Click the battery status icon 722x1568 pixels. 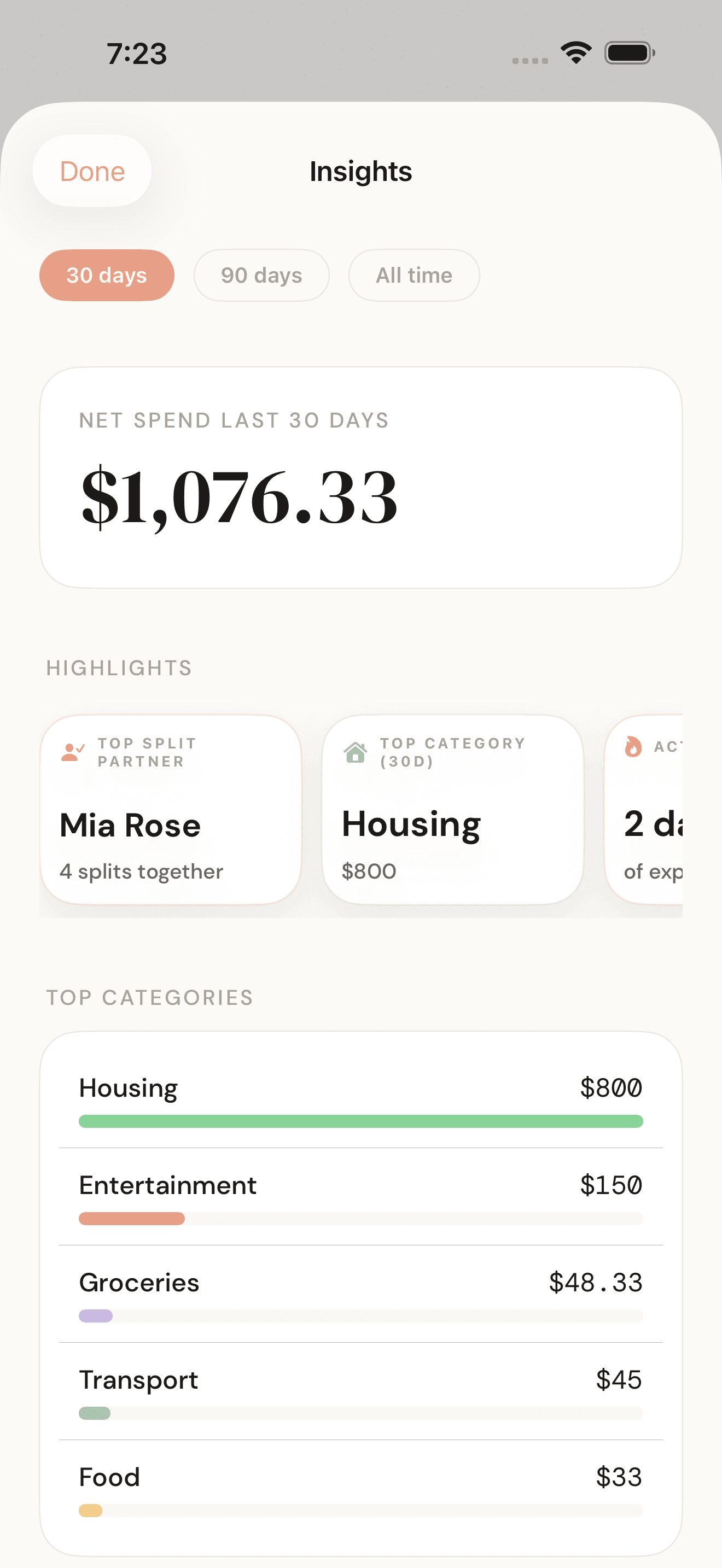pyautogui.click(x=630, y=53)
